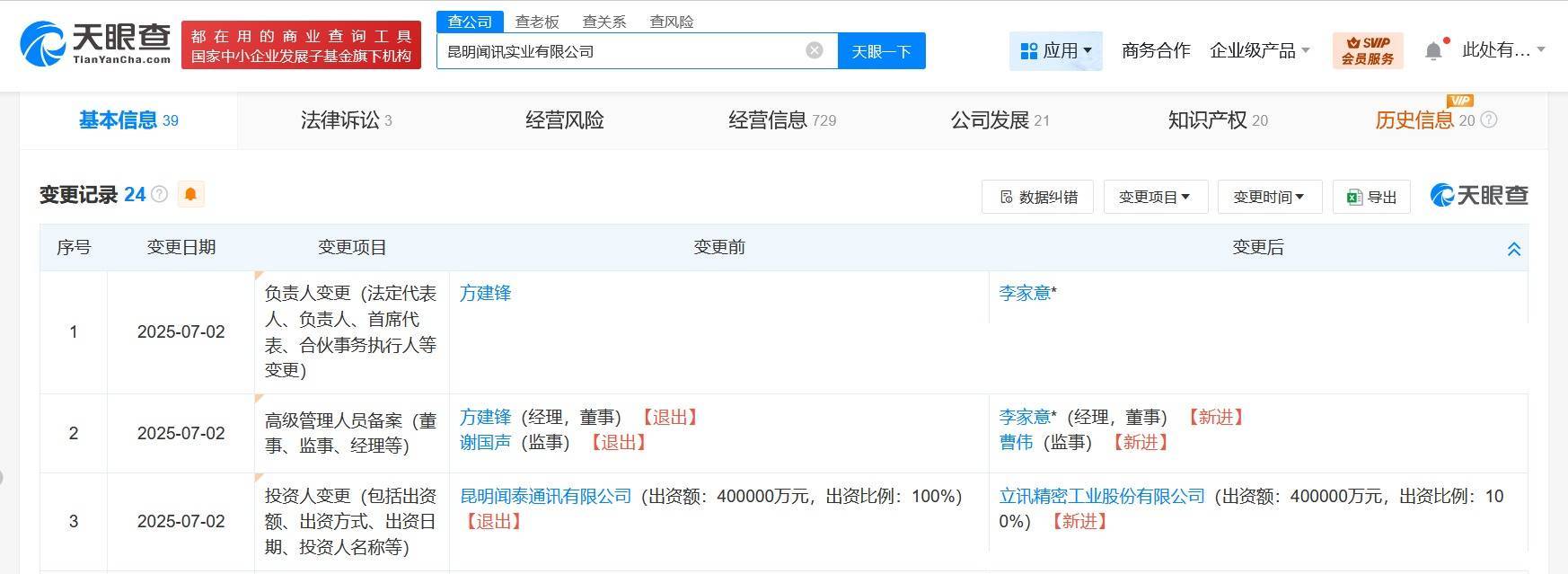
Task: Open notifications bell icon in header
Action: [x=1434, y=50]
